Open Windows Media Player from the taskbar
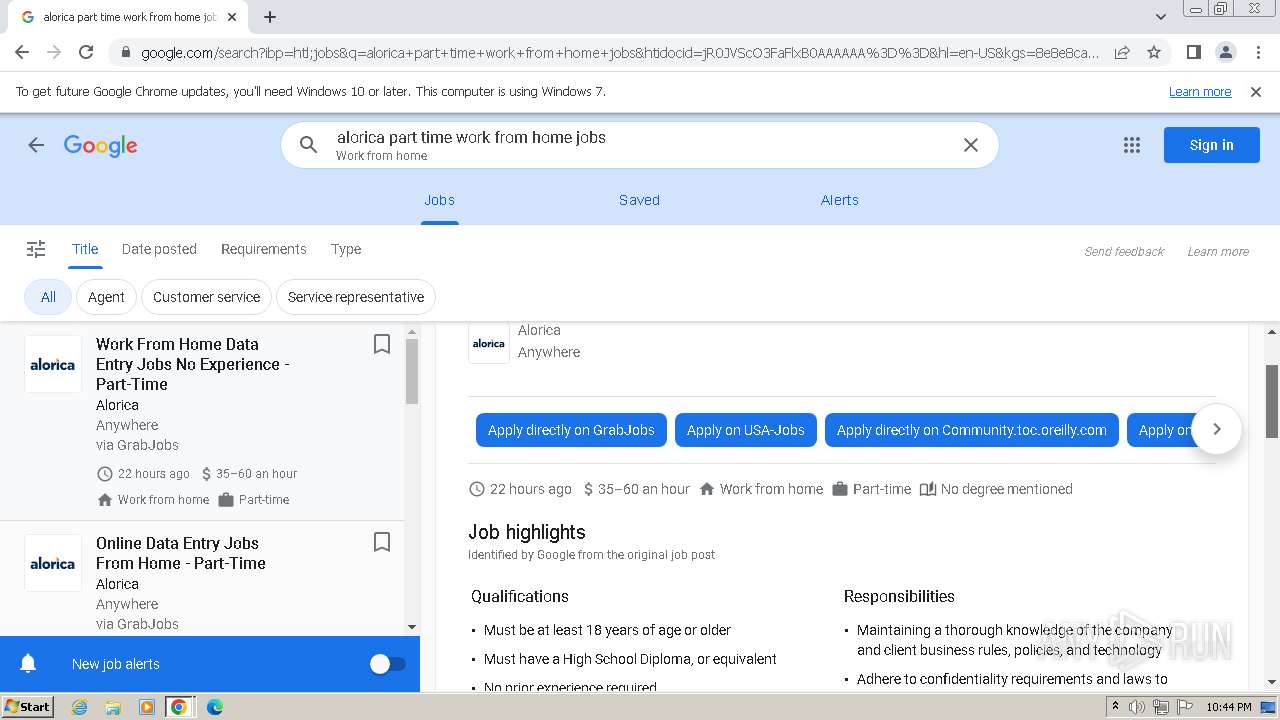 tap(146, 707)
